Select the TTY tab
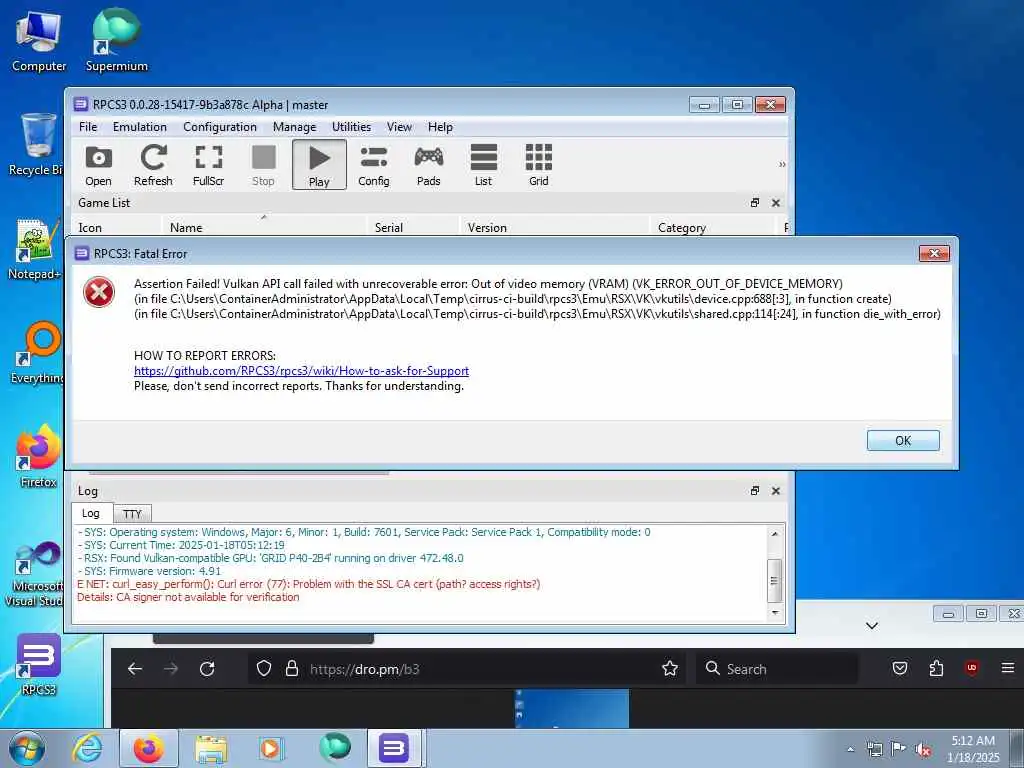This screenshot has height=768, width=1024. click(132, 514)
